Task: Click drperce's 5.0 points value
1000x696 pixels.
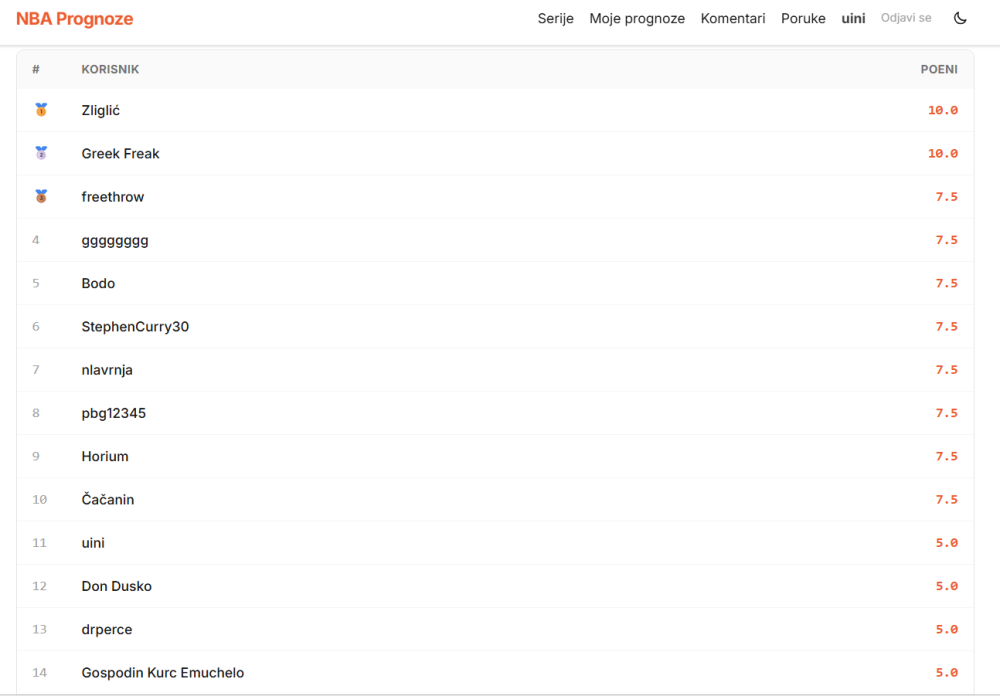Action: click(946, 630)
